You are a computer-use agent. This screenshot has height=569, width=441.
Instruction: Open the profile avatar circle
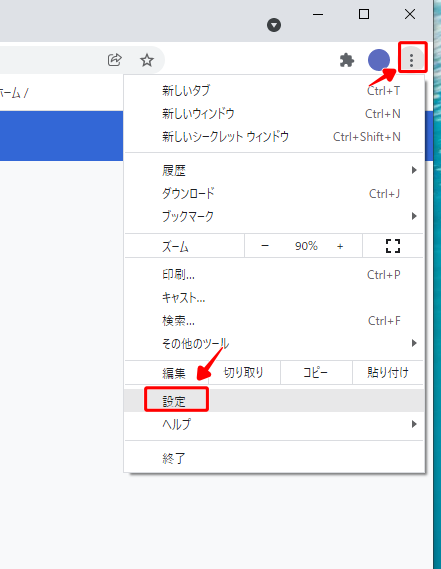[379, 60]
